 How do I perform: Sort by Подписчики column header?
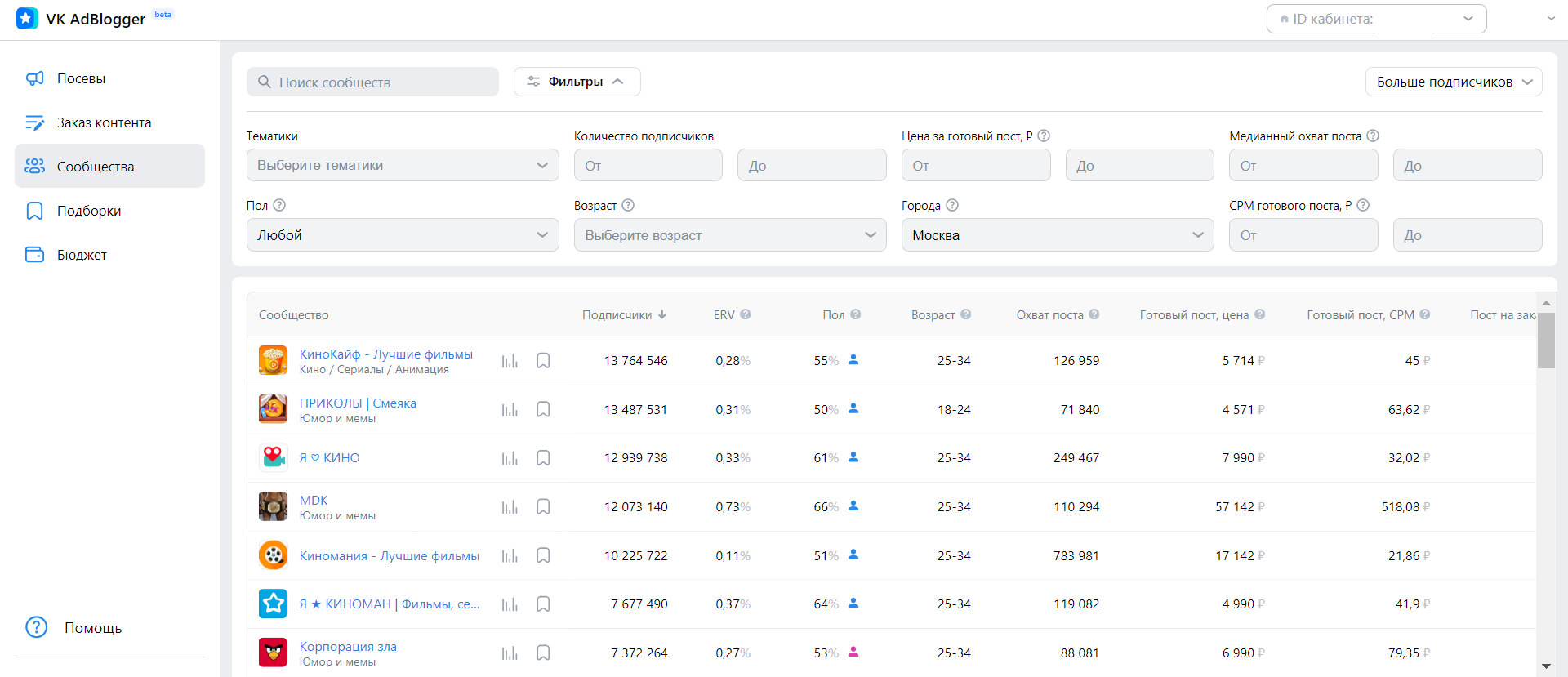[x=624, y=315]
